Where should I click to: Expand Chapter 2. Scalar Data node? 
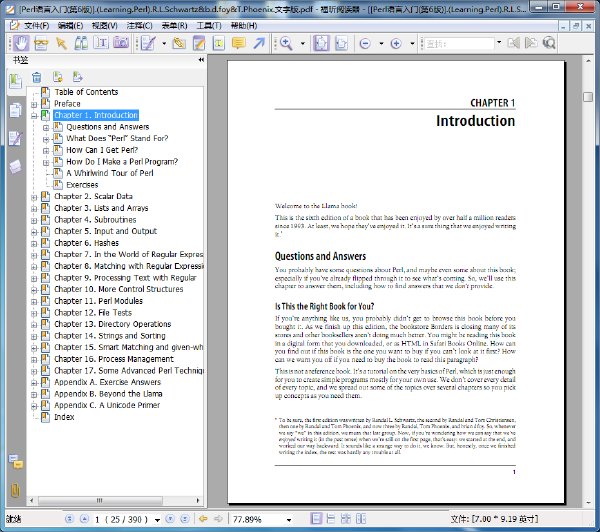click(34, 197)
